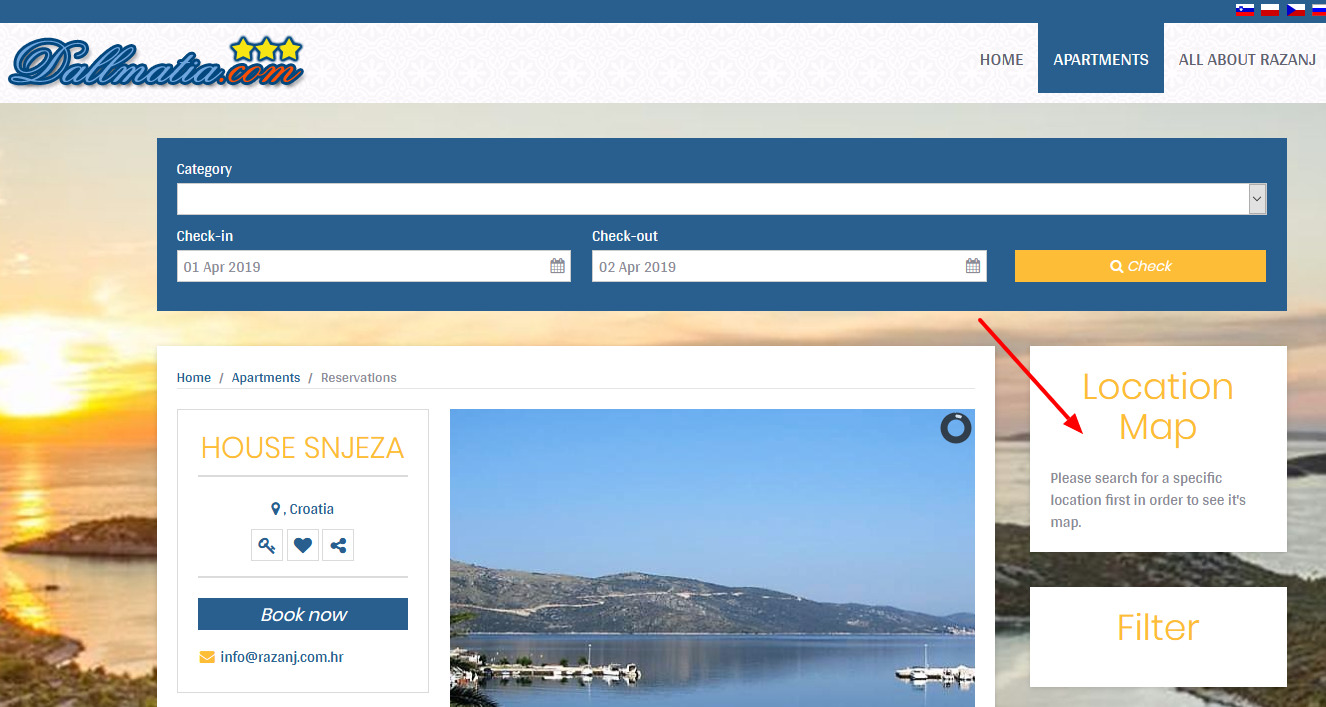Open ALL ABOUT RAZANJ menu

pyautogui.click(x=1246, y=60)
